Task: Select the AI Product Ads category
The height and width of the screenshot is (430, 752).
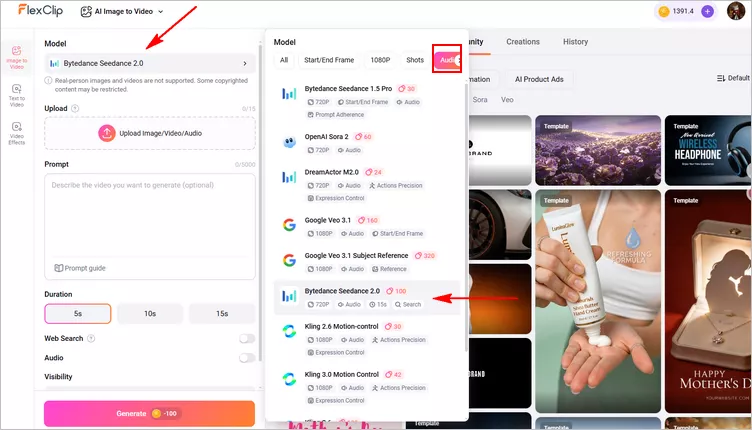Action: click(x=539, y=79)
